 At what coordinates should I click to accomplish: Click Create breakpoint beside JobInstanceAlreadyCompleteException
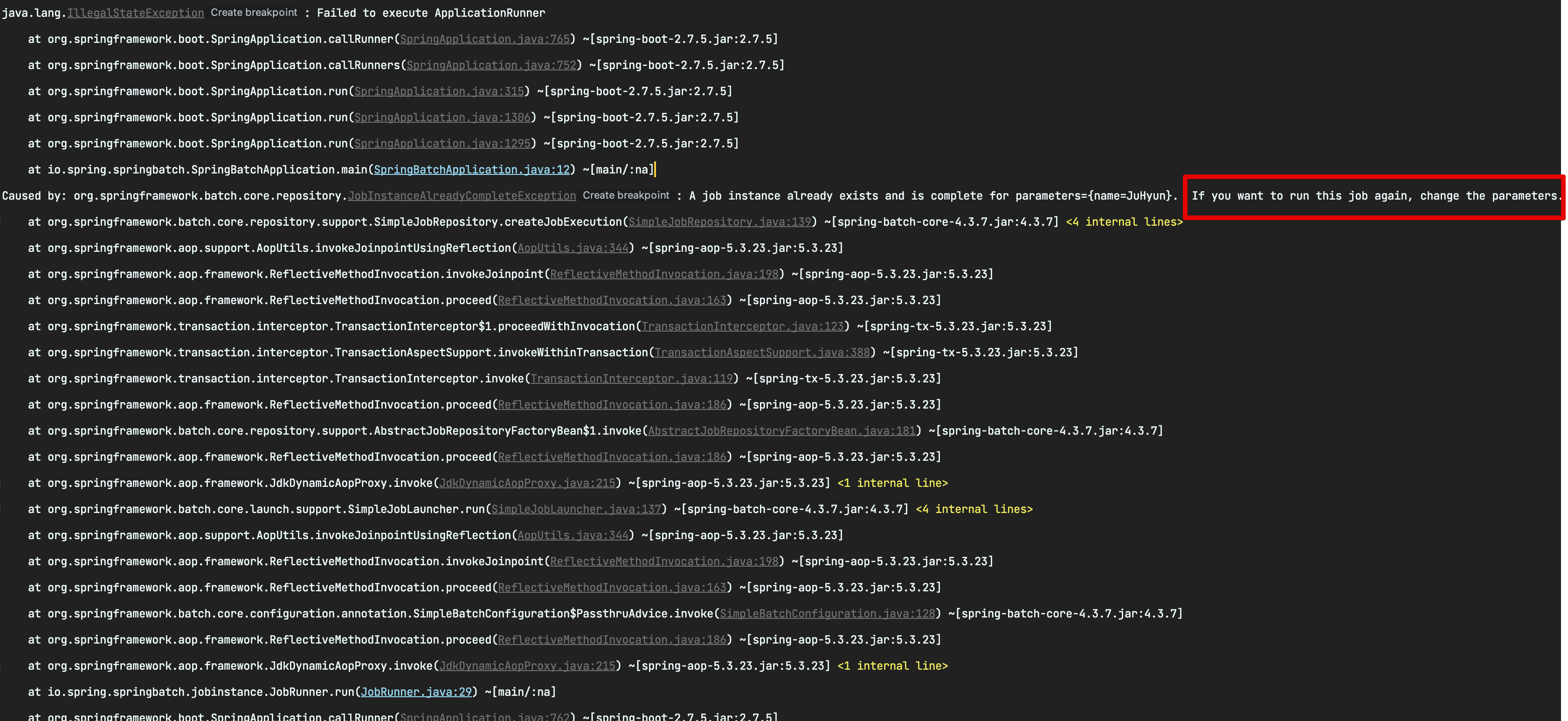(626, 195)
